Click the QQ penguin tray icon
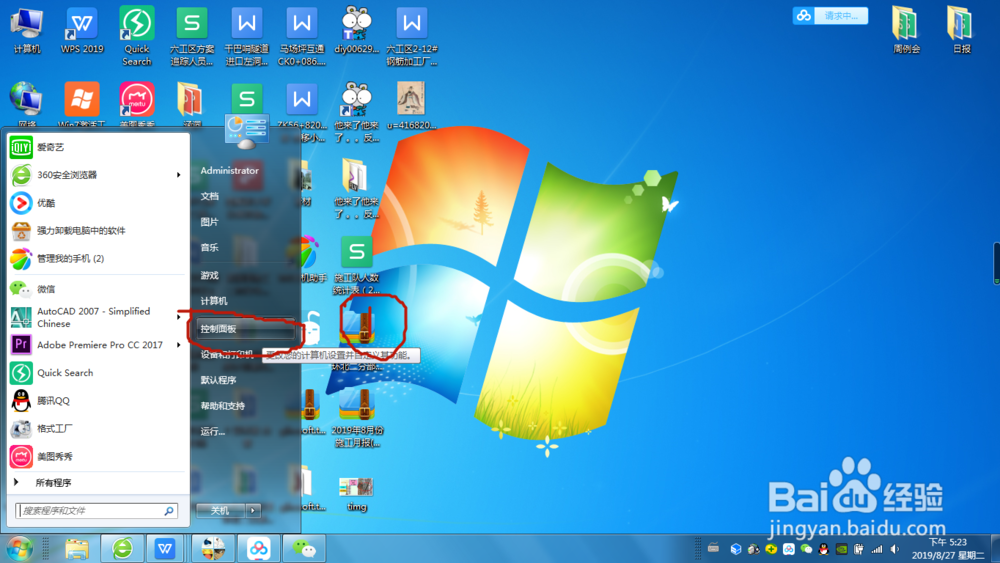This screenshot has width=1000, height=563. (823, 549)
